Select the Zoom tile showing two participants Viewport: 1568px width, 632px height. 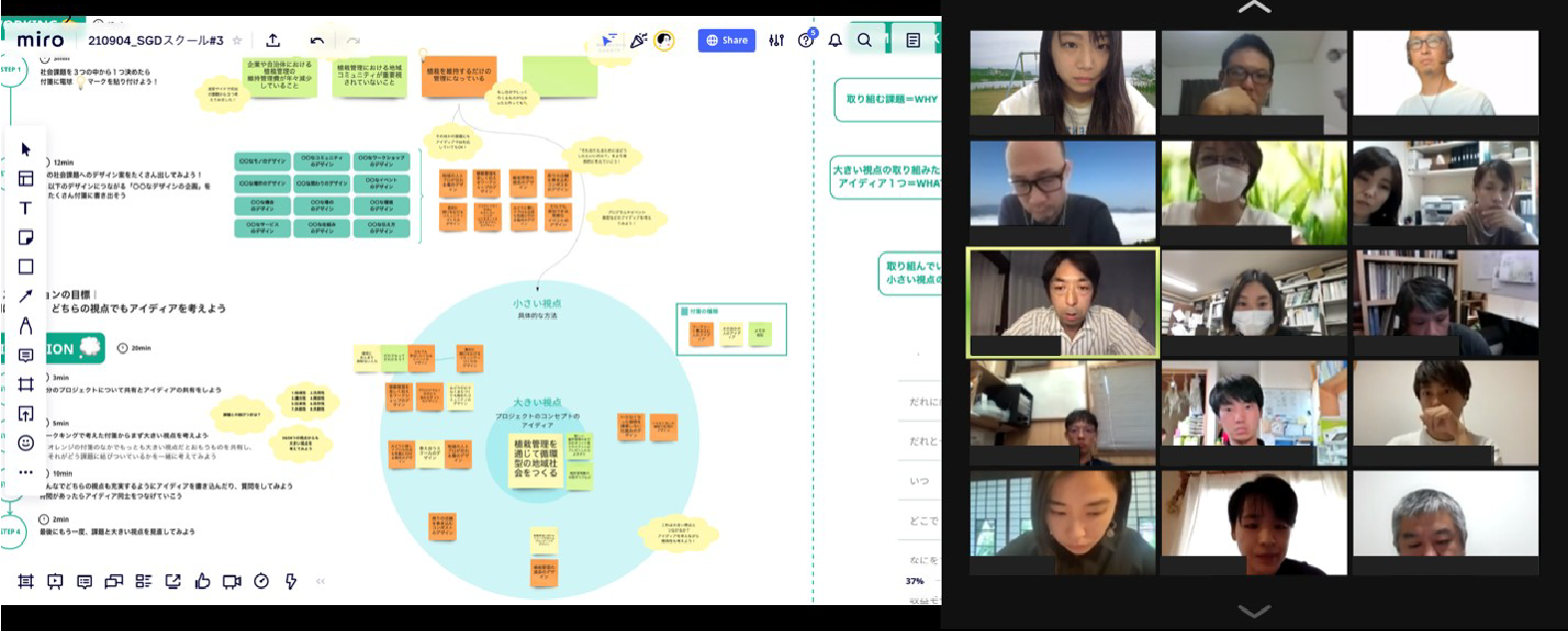pos(1445,193)
